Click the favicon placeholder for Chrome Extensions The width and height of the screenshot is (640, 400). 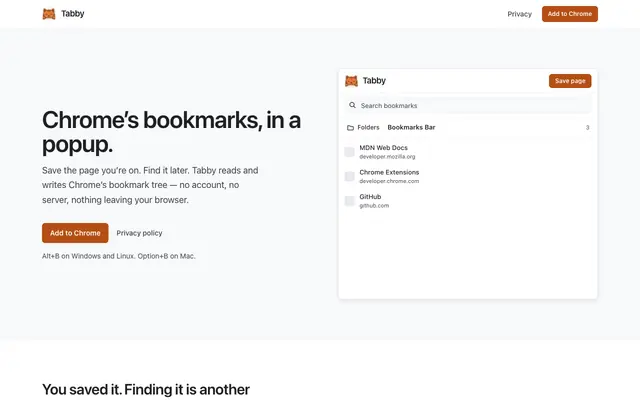tap(349, 176)
